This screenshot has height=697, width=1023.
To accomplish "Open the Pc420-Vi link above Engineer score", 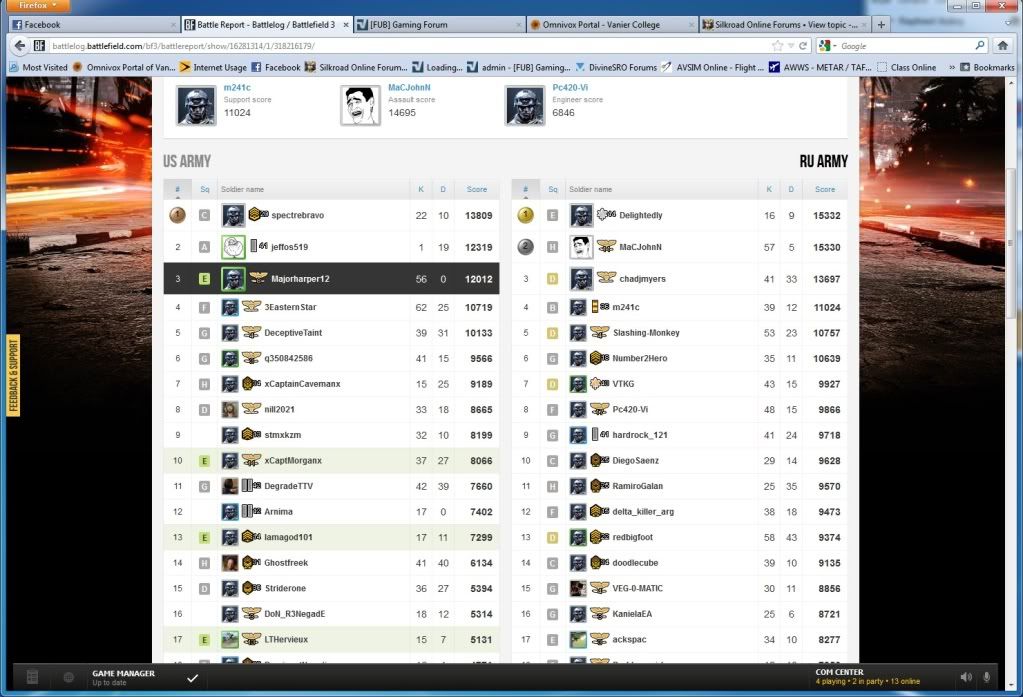I will (570, 87).
